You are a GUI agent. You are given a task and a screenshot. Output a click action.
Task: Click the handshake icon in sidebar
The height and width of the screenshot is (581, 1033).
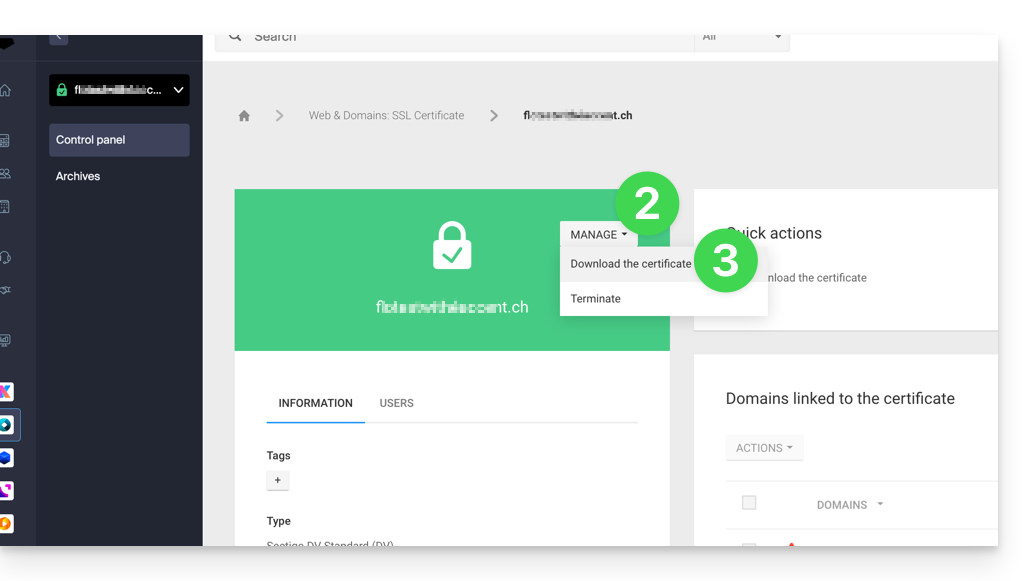coord(6,290)
